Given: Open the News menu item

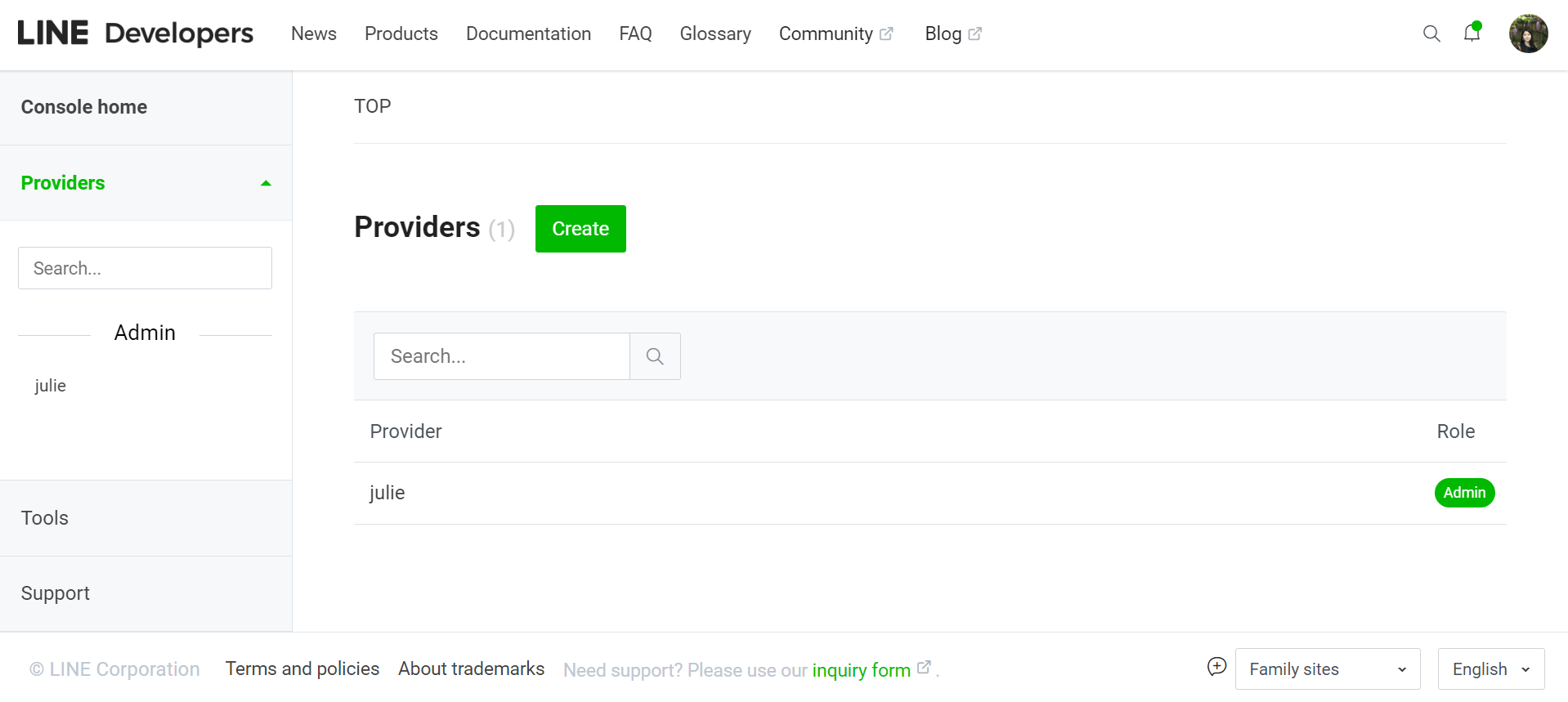Looking at the screenshot, I should (314, 34).
